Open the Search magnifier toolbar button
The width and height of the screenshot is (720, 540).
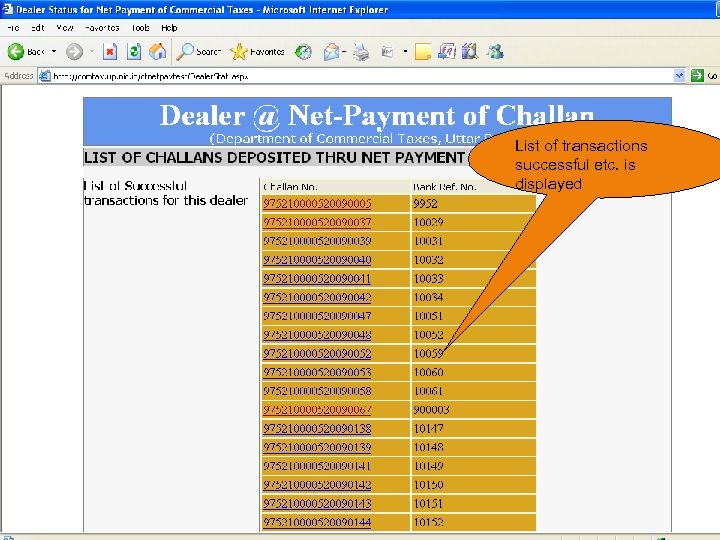pos(198,51)
